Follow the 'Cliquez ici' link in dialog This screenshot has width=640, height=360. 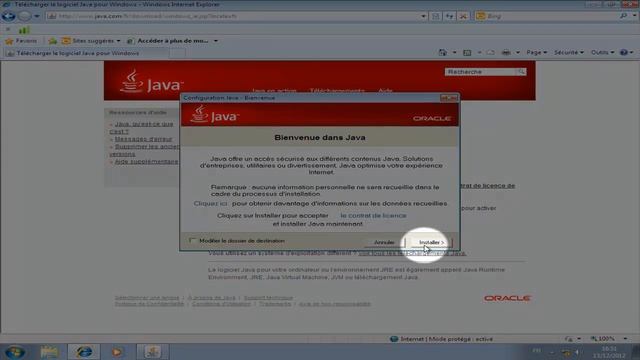tap(211, 203)
